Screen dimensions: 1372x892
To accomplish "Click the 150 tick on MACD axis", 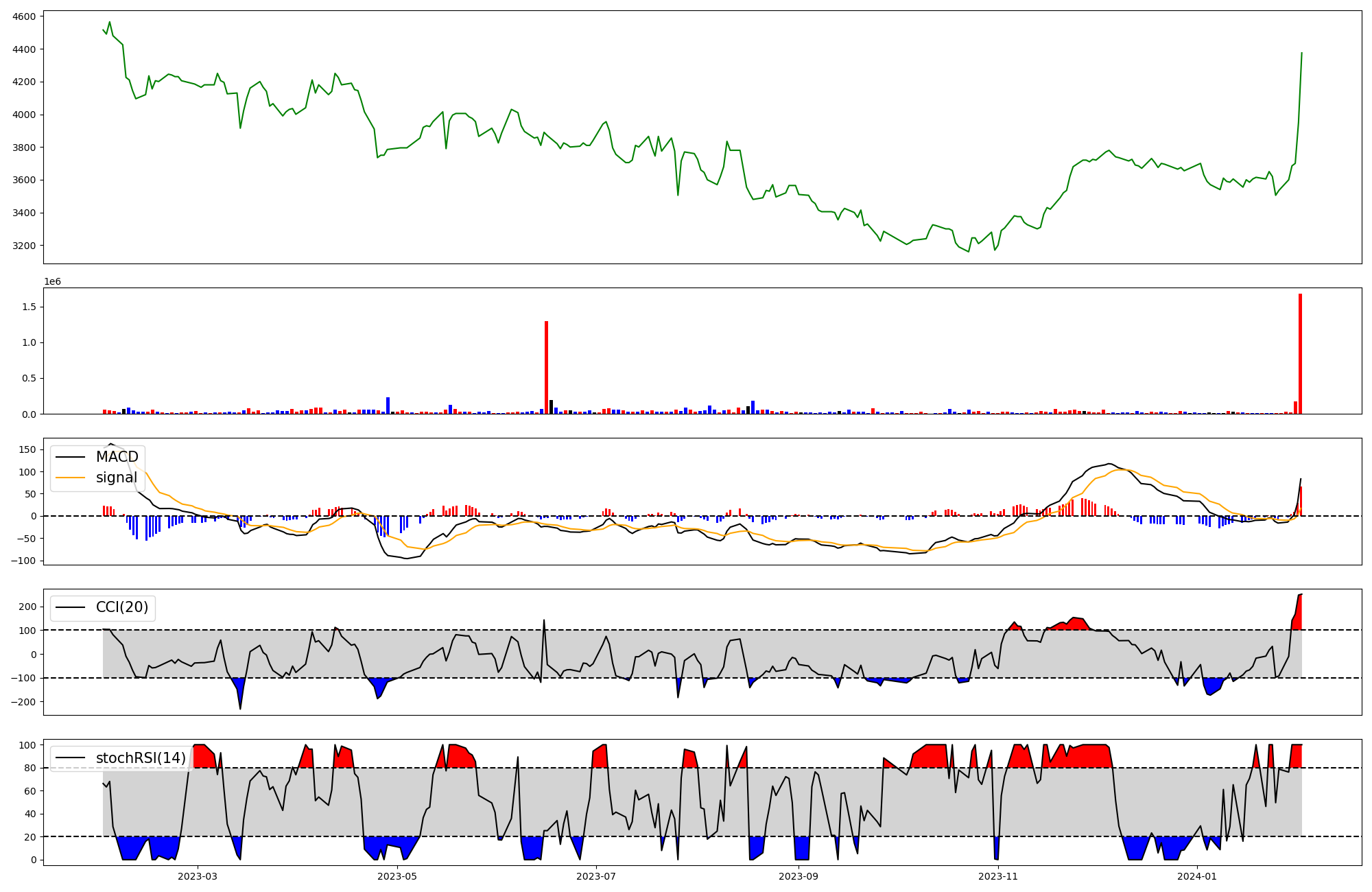I will pyautogui.click(x=29, y=449).
